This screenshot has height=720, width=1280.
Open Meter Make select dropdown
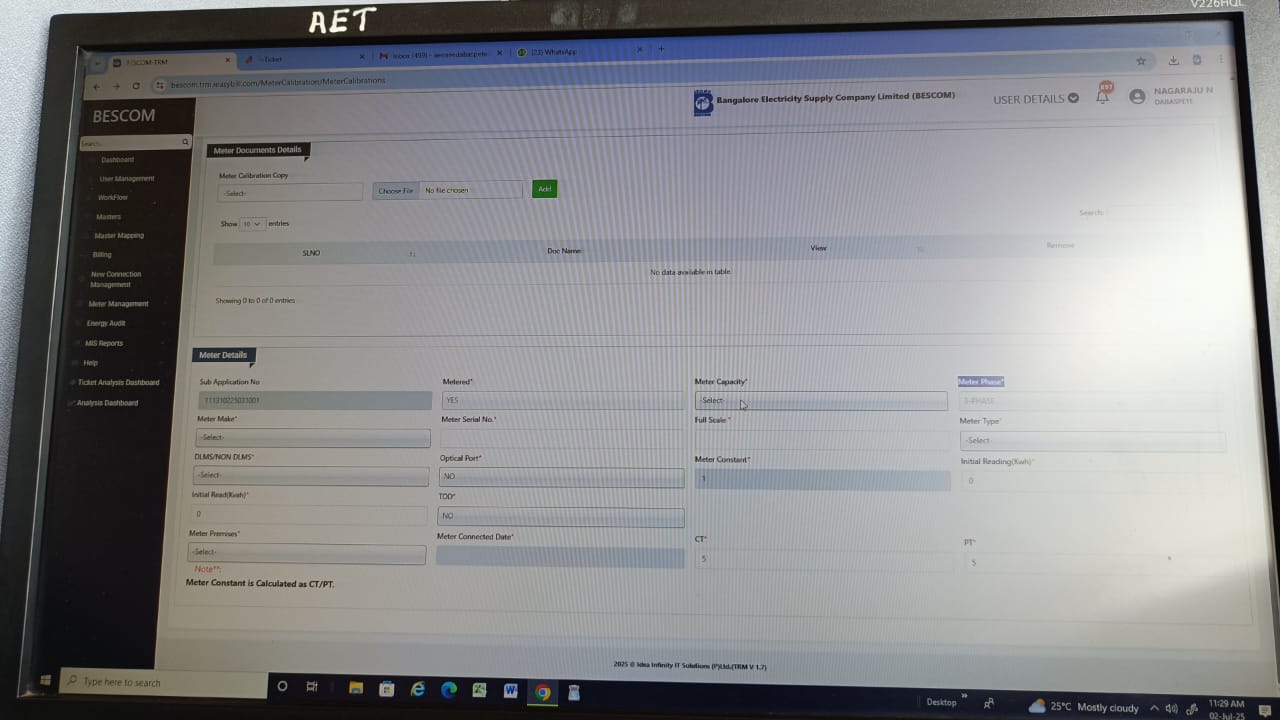tap(313, 437)
